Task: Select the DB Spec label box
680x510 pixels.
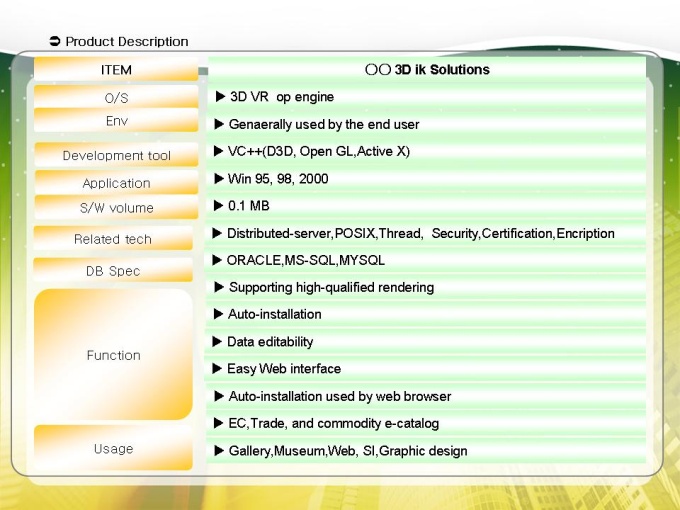Action: coord(113,271)
